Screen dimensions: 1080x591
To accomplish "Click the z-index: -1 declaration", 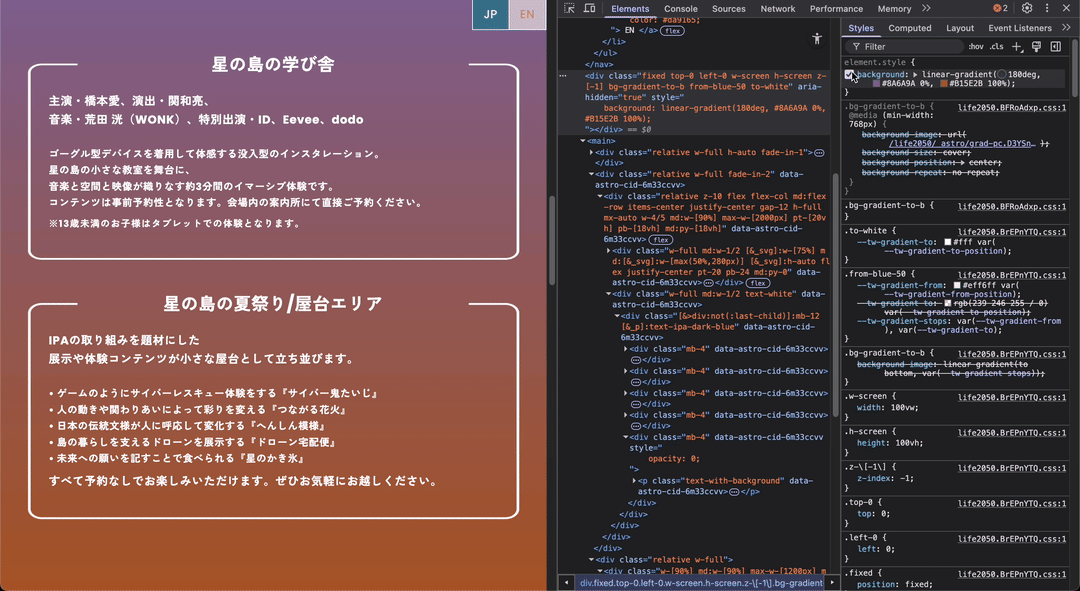I will [x=886, y=478].
